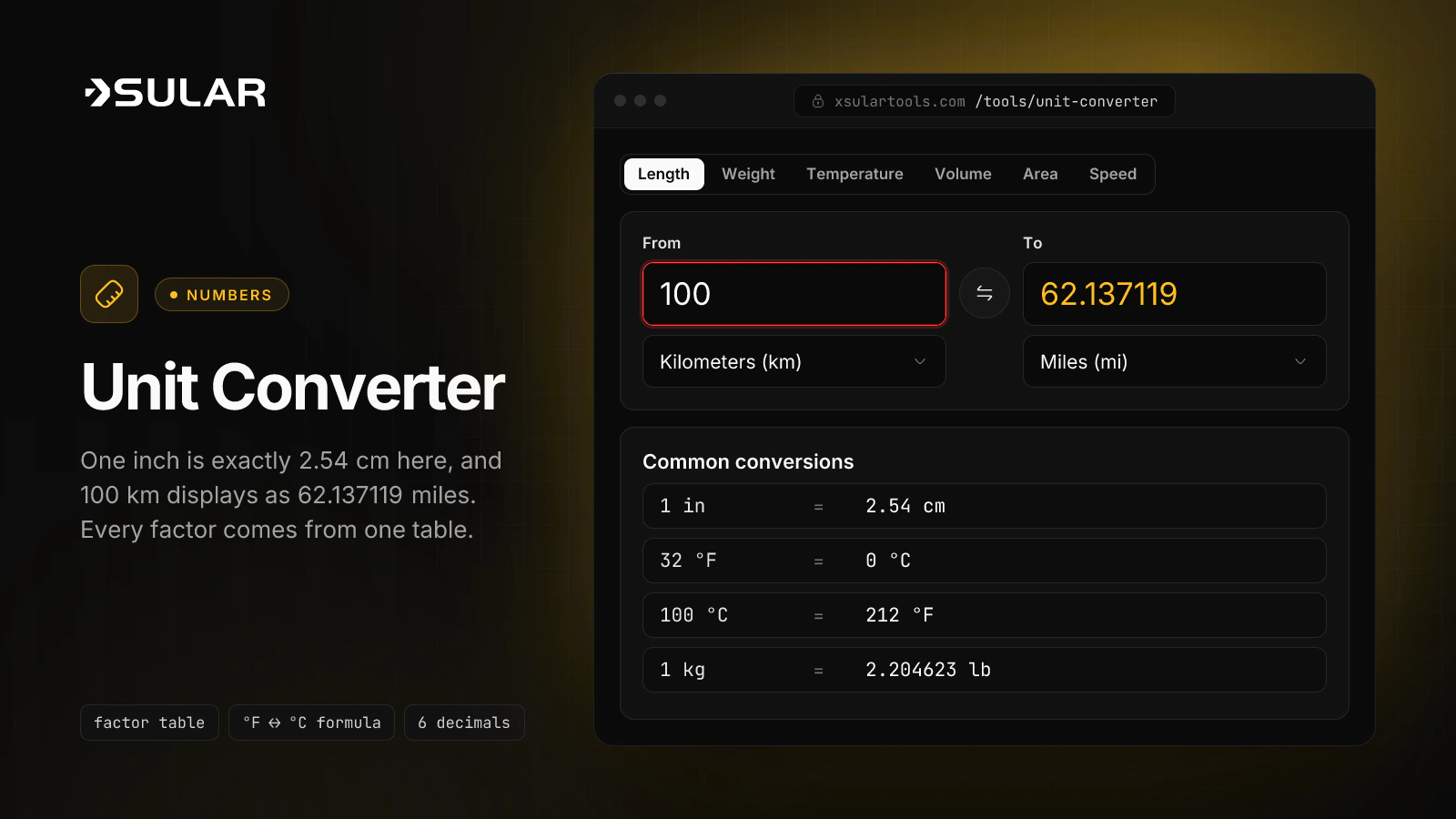Click the padlock icon in address bar

[818, 101]
